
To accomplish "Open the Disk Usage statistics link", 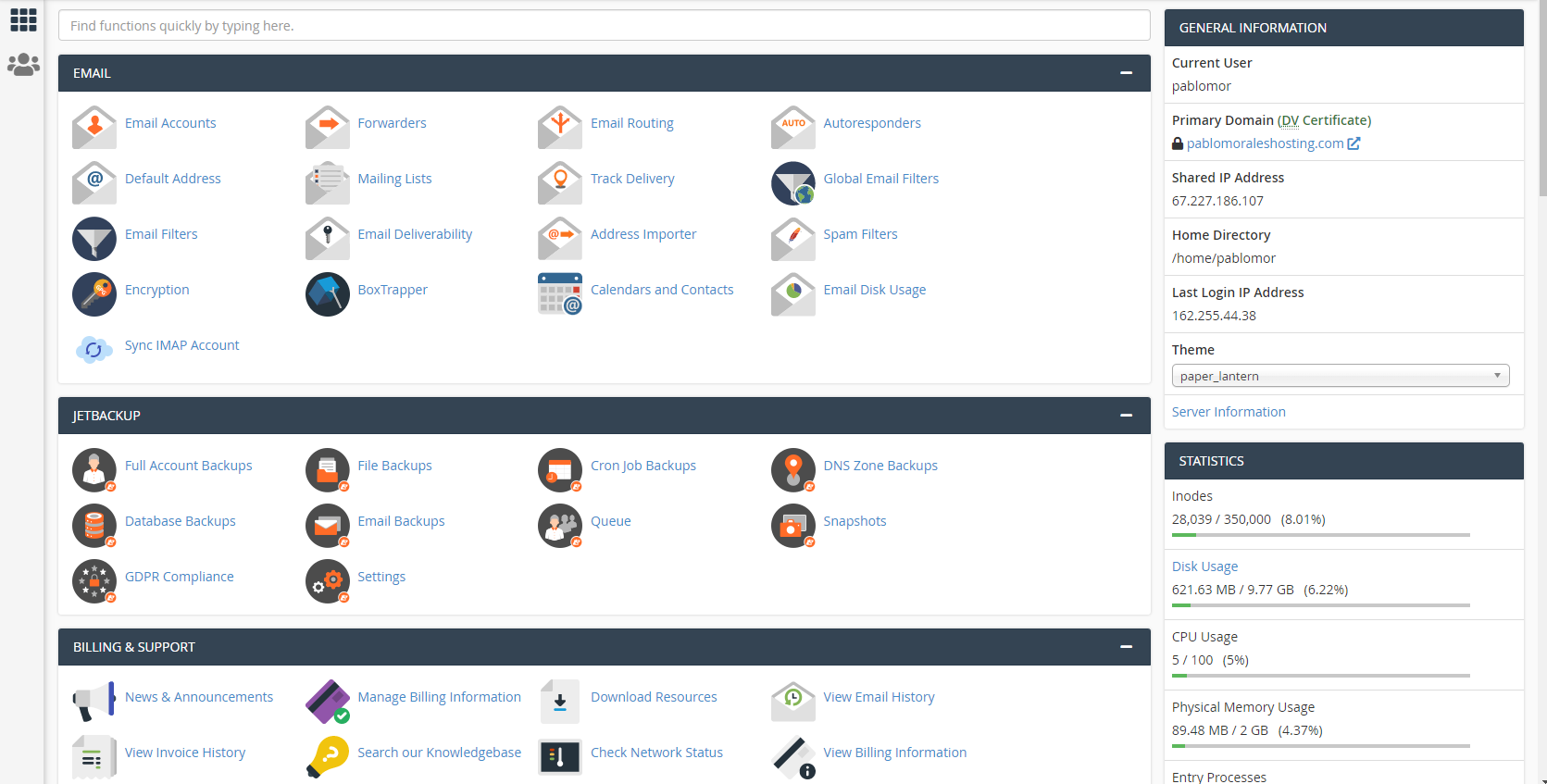I will [1204, 566].
